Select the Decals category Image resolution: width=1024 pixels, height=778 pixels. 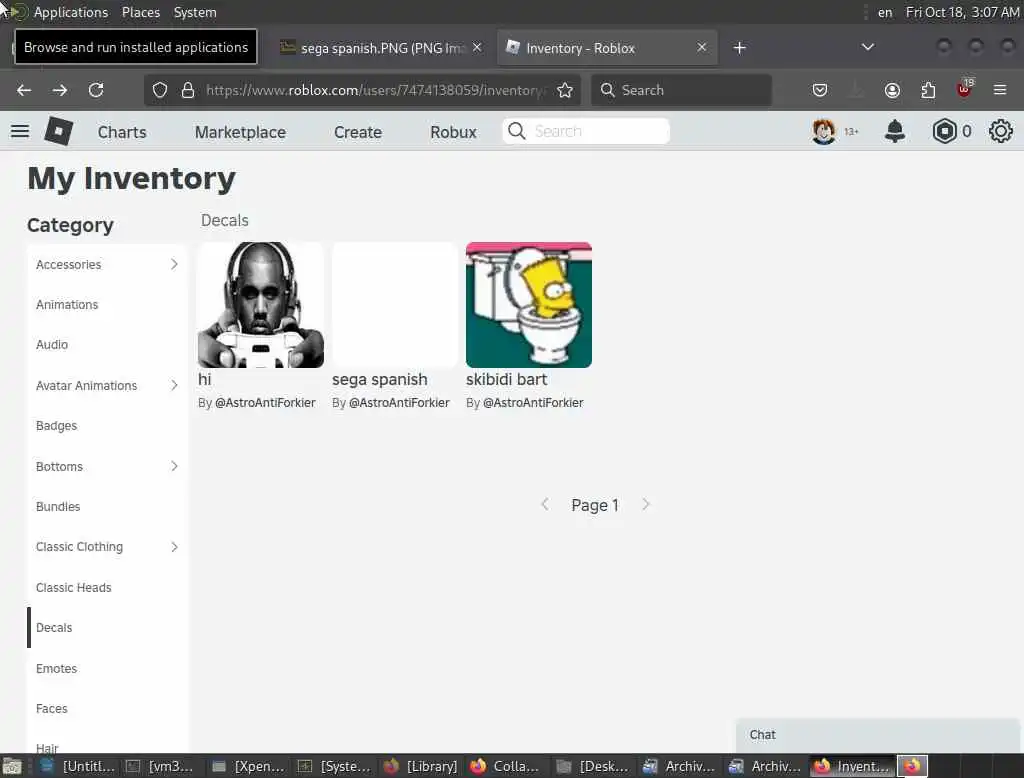(107, 628)
